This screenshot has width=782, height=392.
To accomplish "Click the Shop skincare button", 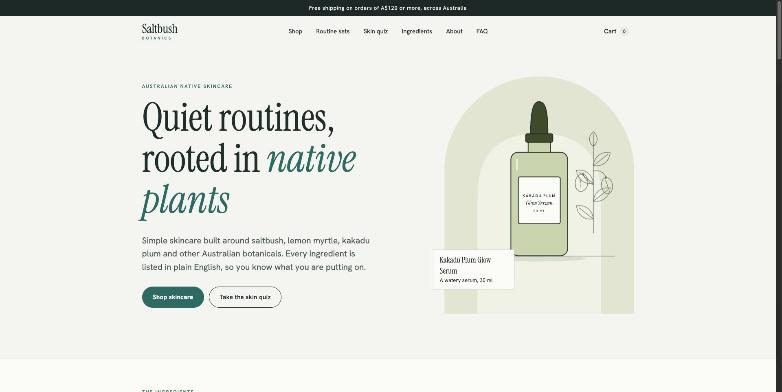I will point(173,297).
